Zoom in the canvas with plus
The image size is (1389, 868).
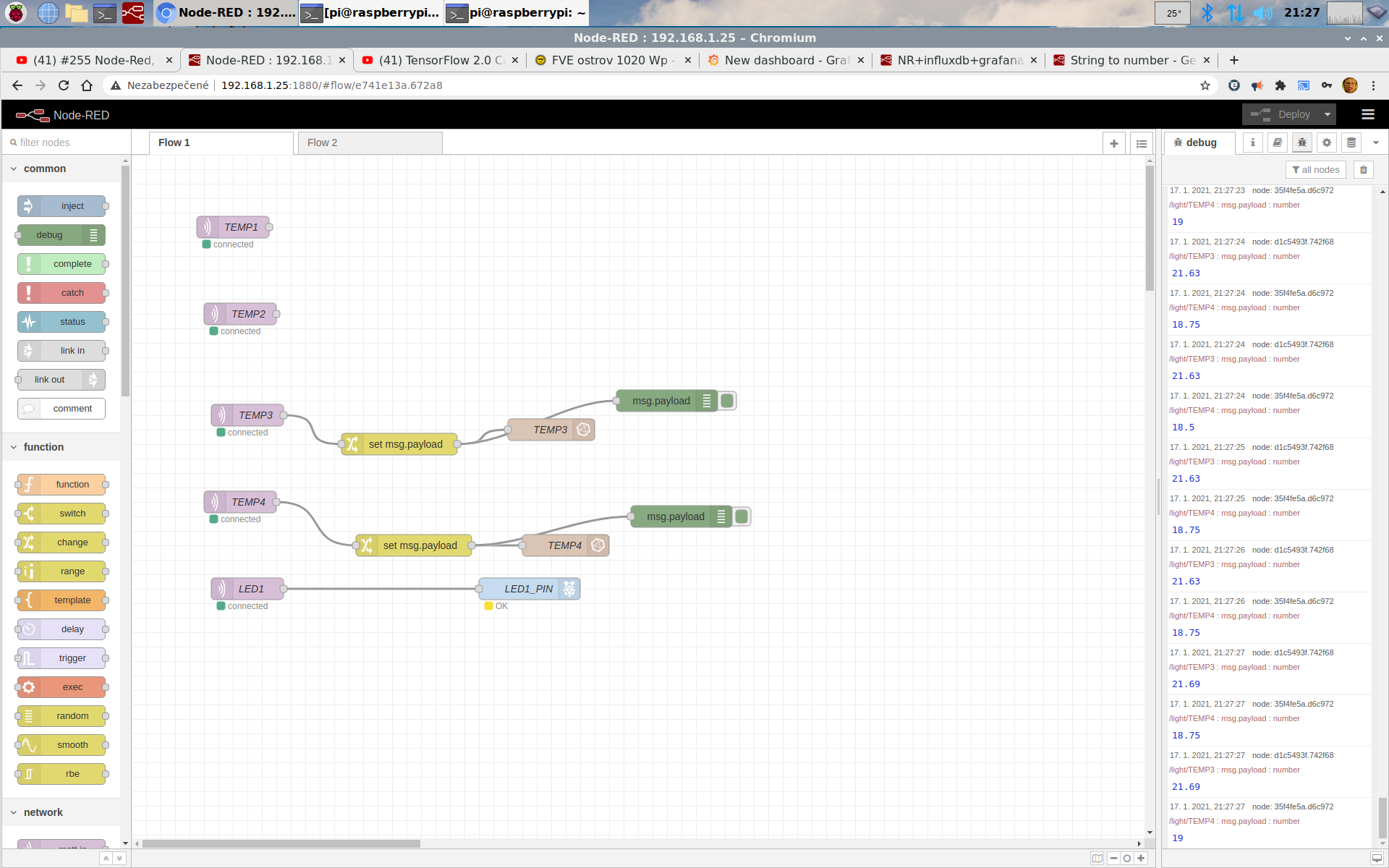pos(1142,859)
